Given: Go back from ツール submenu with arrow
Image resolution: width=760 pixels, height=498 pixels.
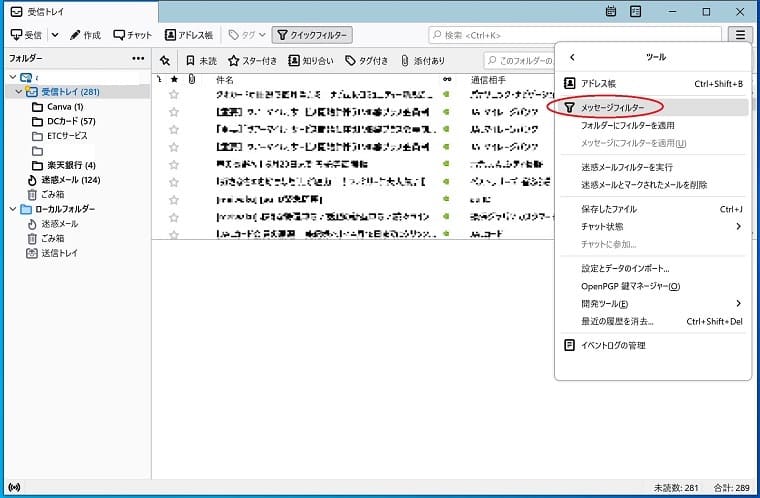Looking at the screenshot, I should tap(572, 57).
